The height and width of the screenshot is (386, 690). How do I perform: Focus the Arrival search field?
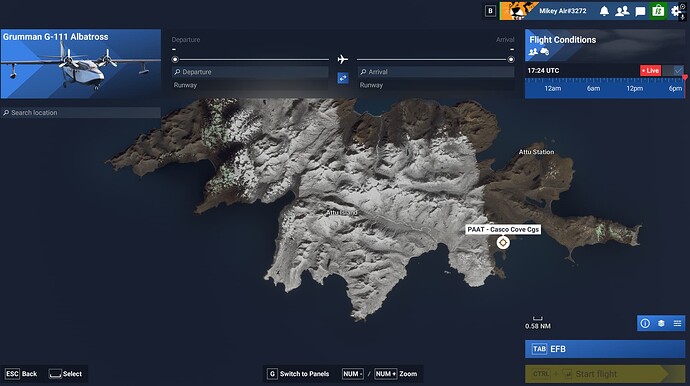[x=436, y=72]
